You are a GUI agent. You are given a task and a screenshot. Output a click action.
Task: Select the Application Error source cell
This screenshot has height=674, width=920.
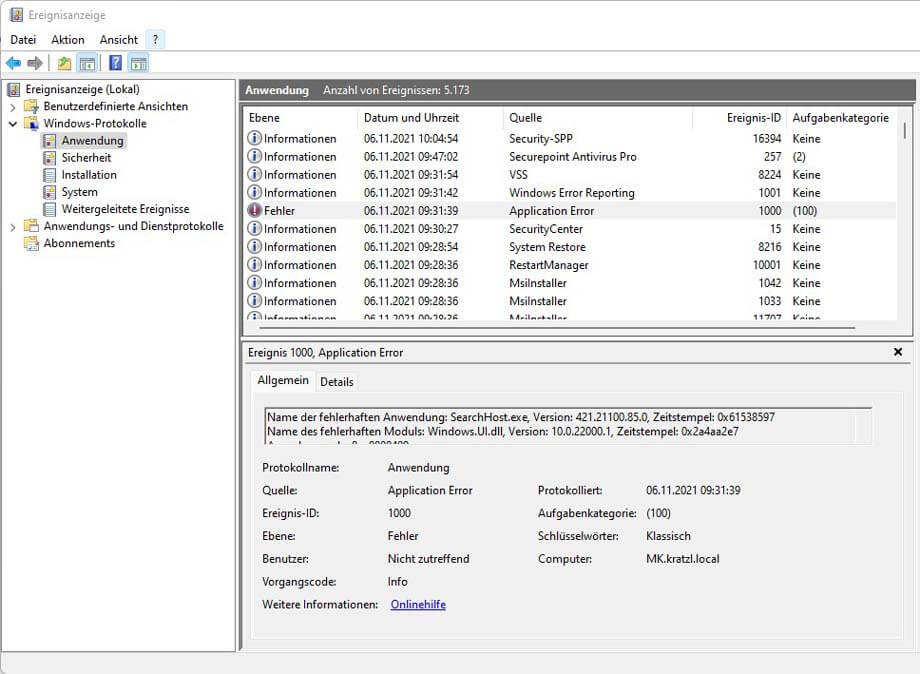552,211
